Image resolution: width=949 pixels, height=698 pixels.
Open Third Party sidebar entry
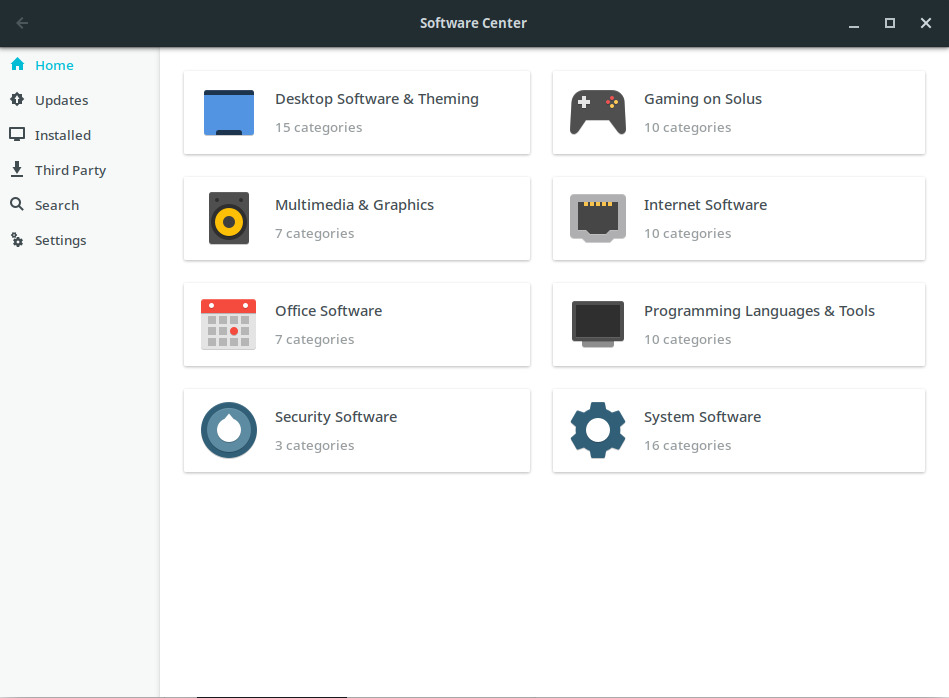pos(70,170)
